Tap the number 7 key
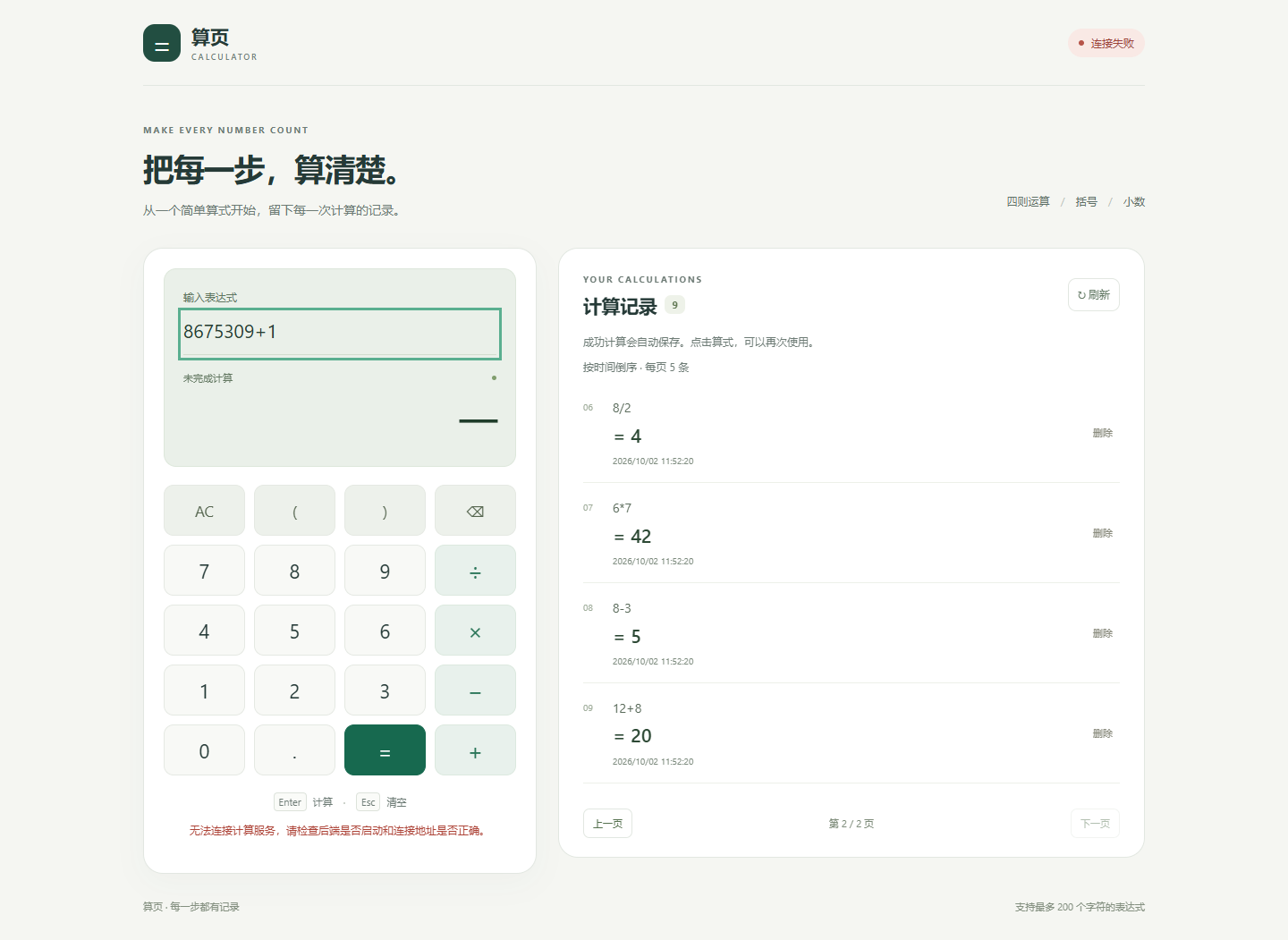 tap(204, 571)
